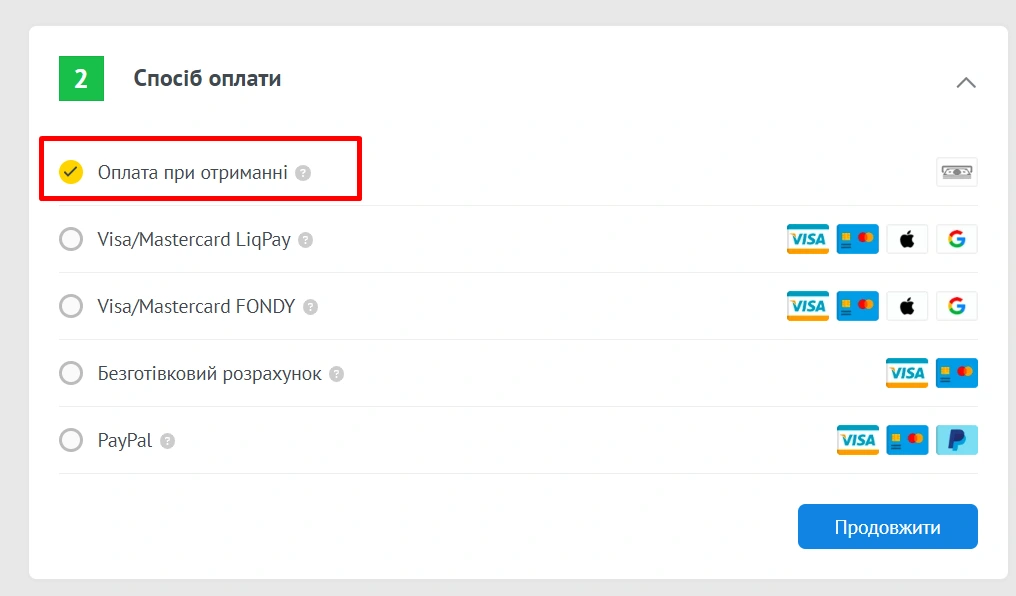
Task: Click the cash banknote icon
Action: [x=957, y=172]
